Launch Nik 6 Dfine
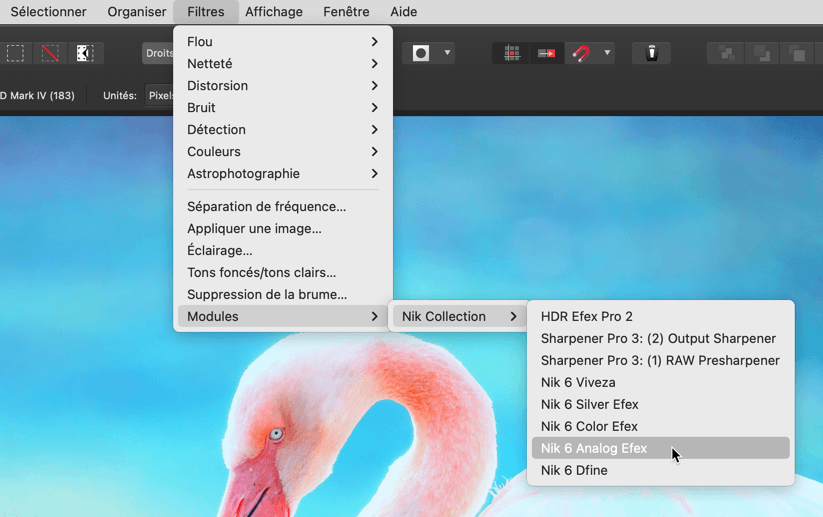 [661, 470]
